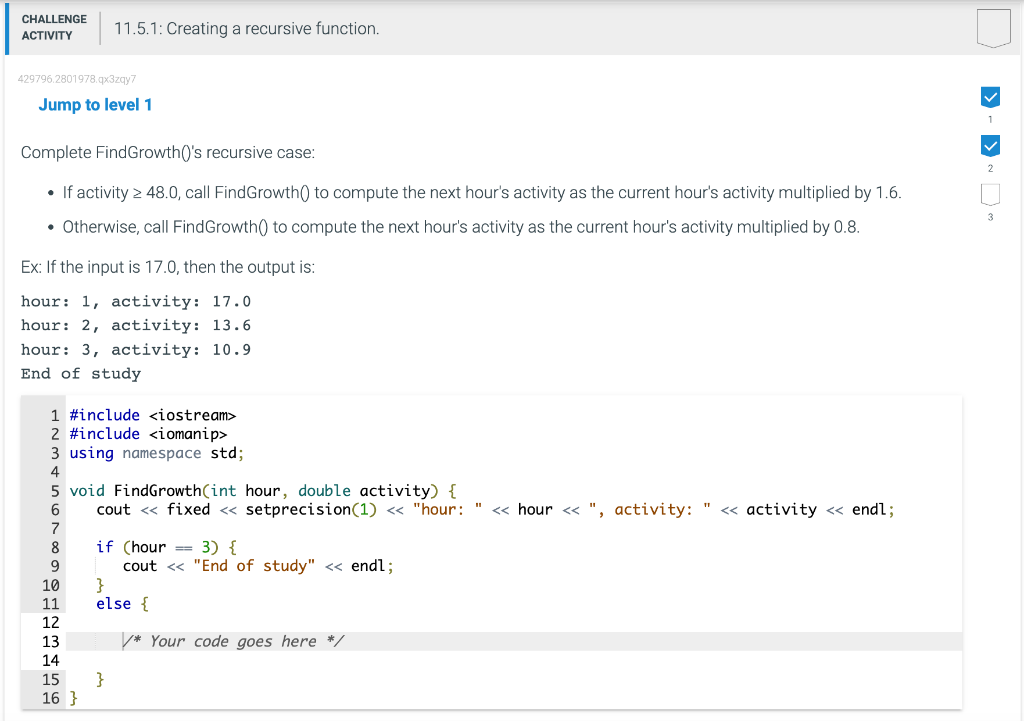Click the CHALLENGE ACTIVITY label
The width and height of the screenshot is (1024, 721).
tap(54, 27)
